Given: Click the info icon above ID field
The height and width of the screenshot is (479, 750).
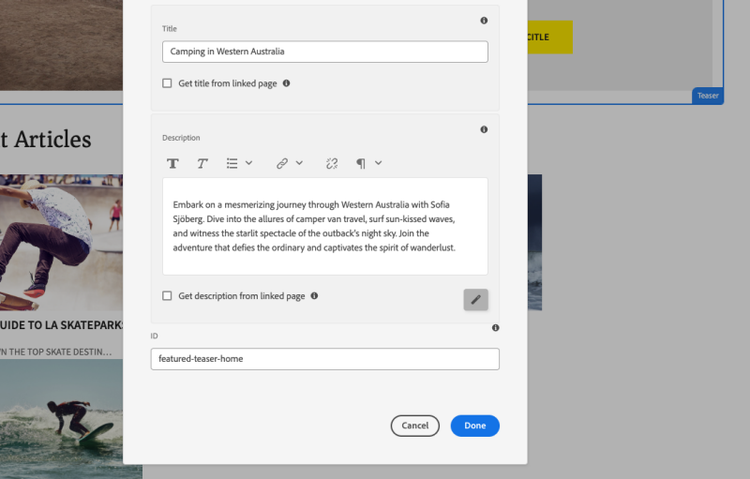Looking at the screenshot, I should (496, 328).
